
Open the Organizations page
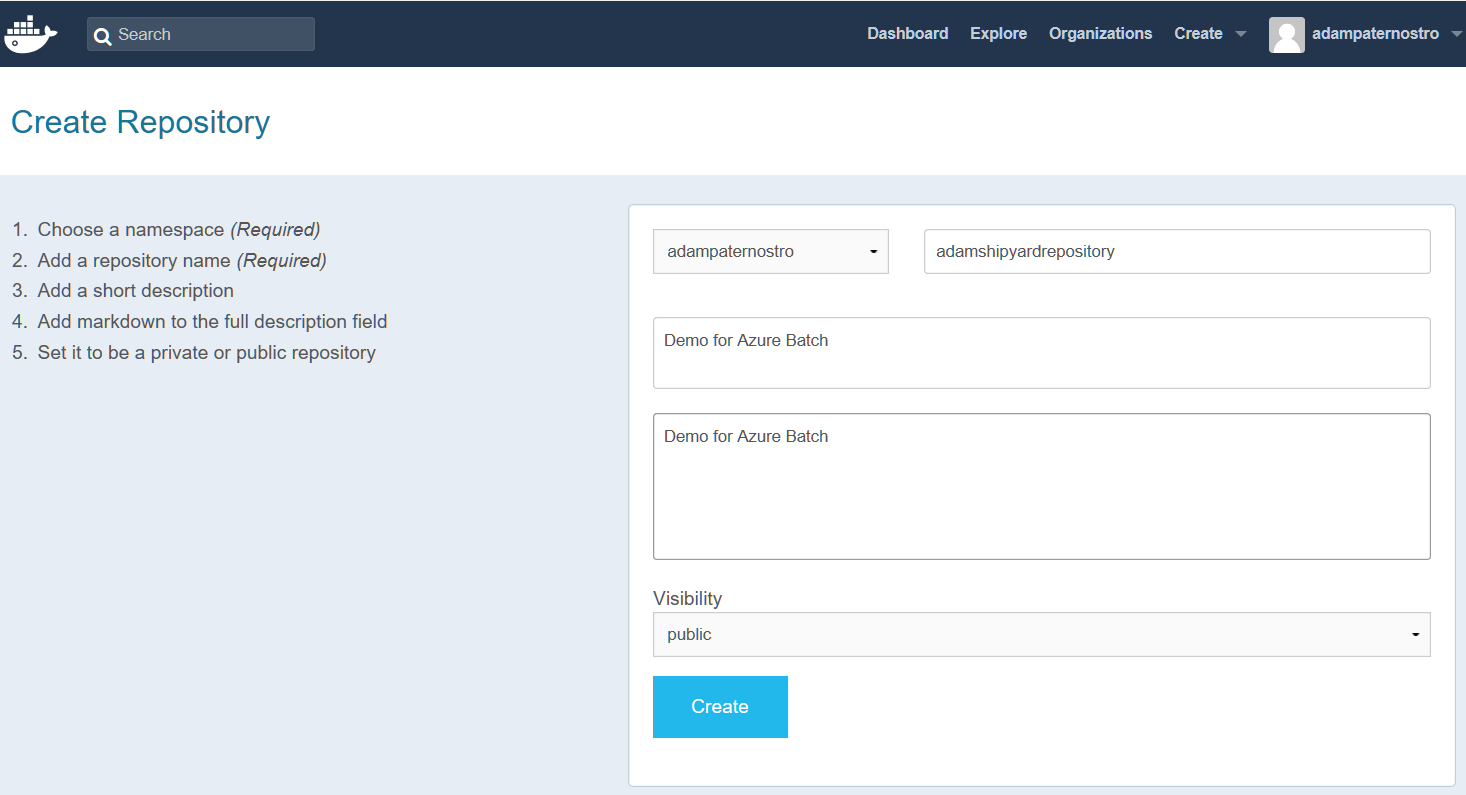[1100, 33]
